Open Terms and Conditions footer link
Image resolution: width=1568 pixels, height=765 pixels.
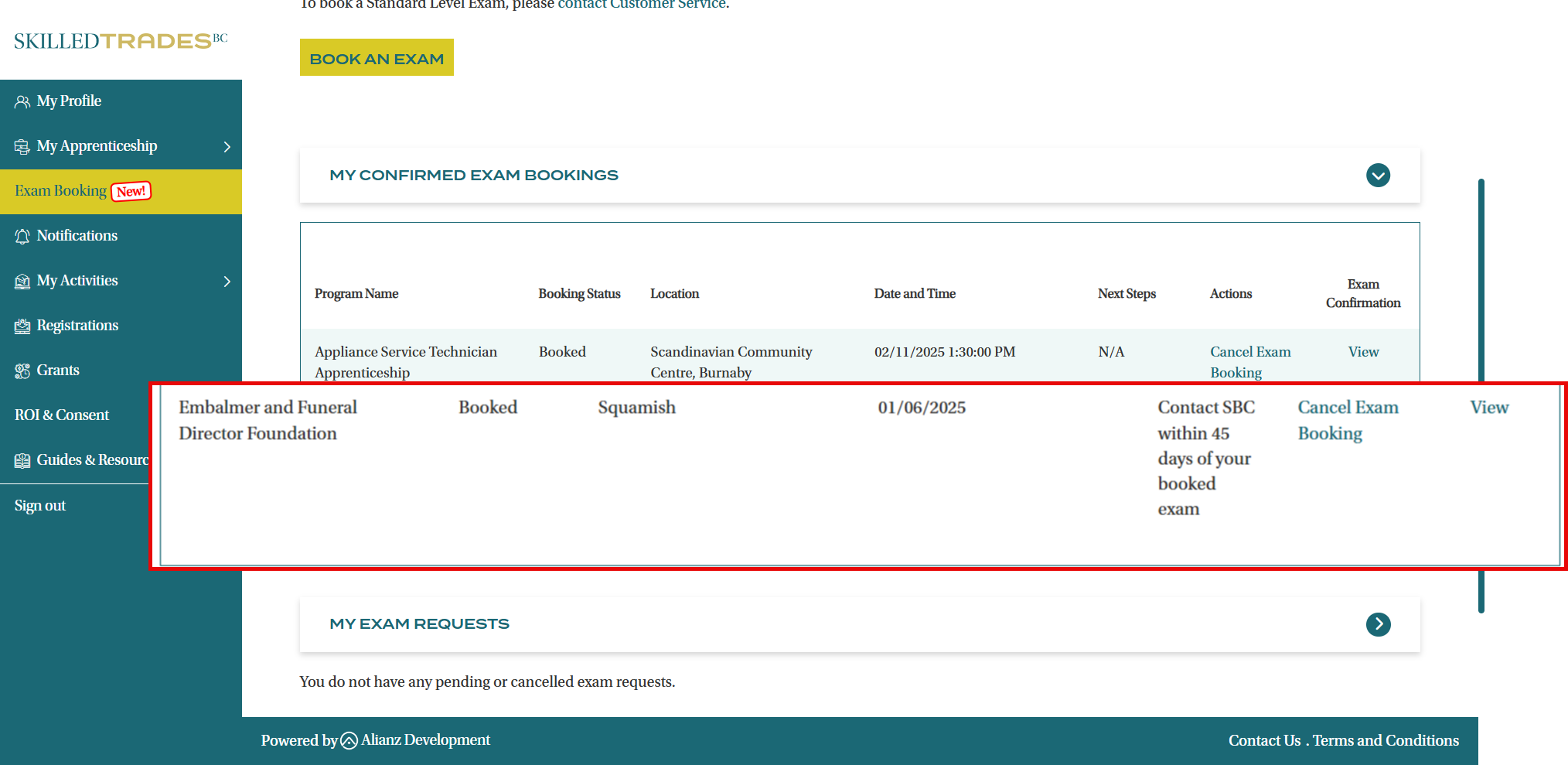coord(1386,741)
